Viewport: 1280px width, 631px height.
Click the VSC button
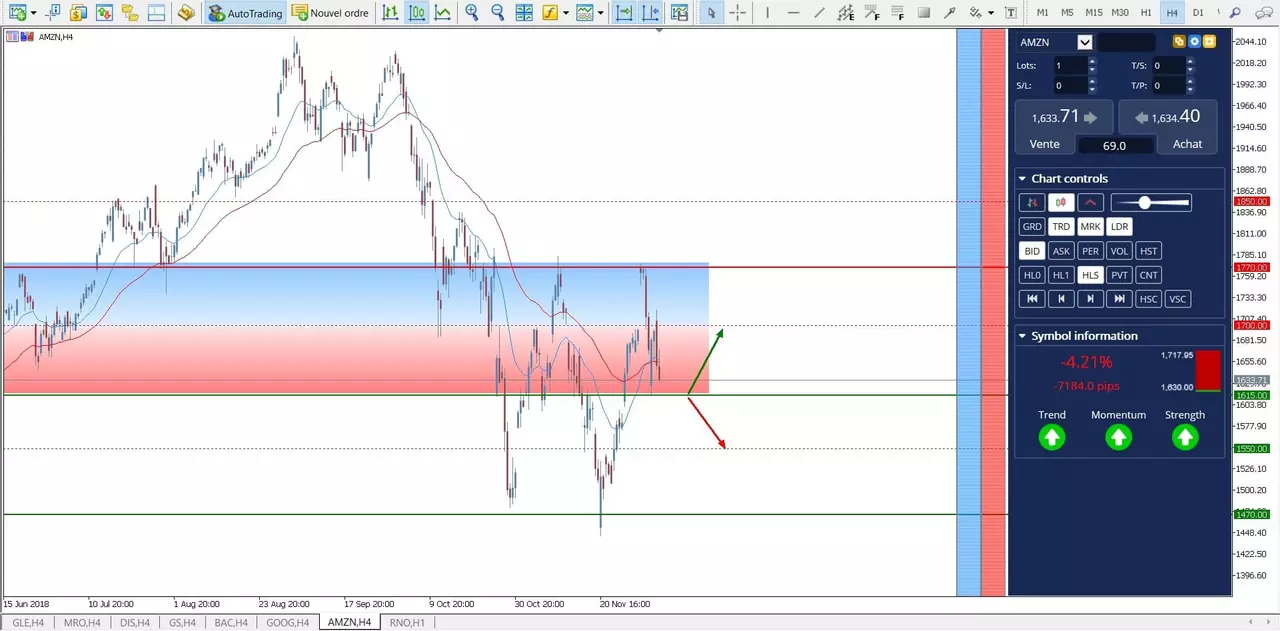coord(1178,299)
